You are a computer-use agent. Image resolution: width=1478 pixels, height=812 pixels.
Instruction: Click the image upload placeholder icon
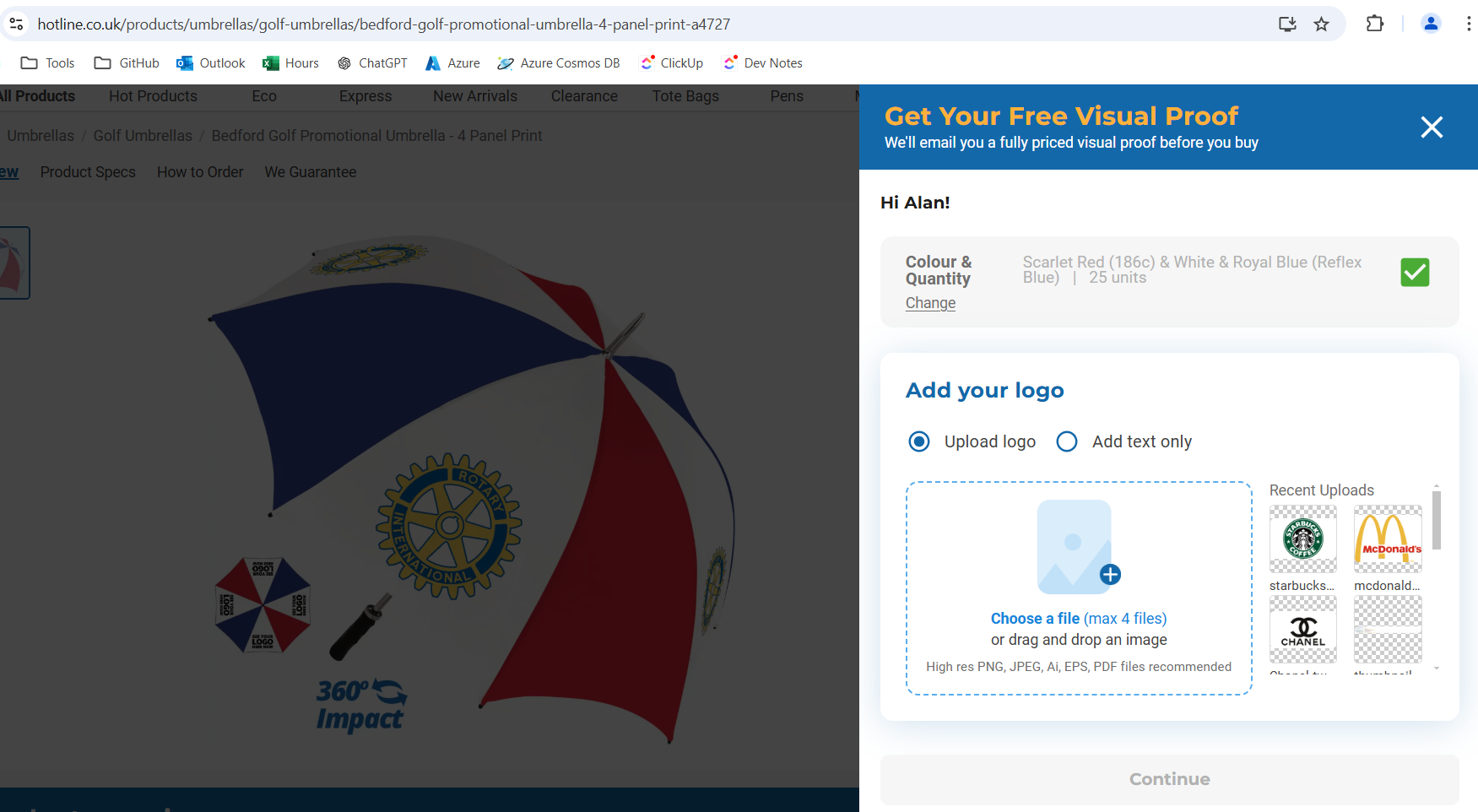point(1075,546)
